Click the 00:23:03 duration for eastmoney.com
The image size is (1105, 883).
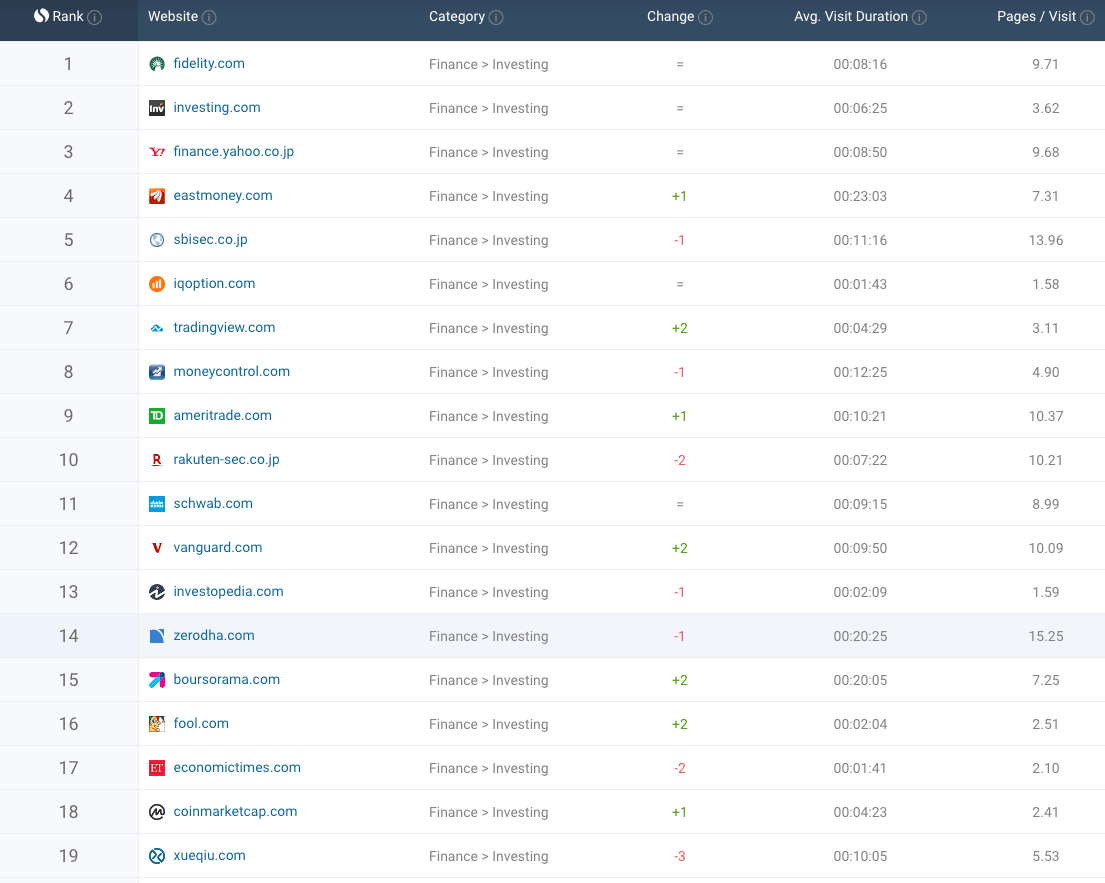860,196
